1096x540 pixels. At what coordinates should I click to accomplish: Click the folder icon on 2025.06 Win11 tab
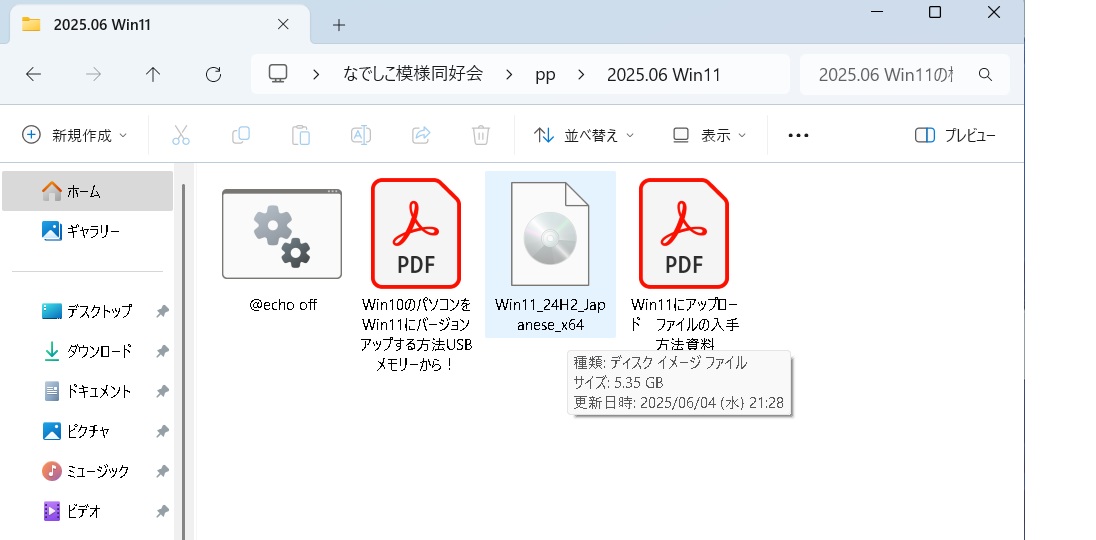point(31,24)
